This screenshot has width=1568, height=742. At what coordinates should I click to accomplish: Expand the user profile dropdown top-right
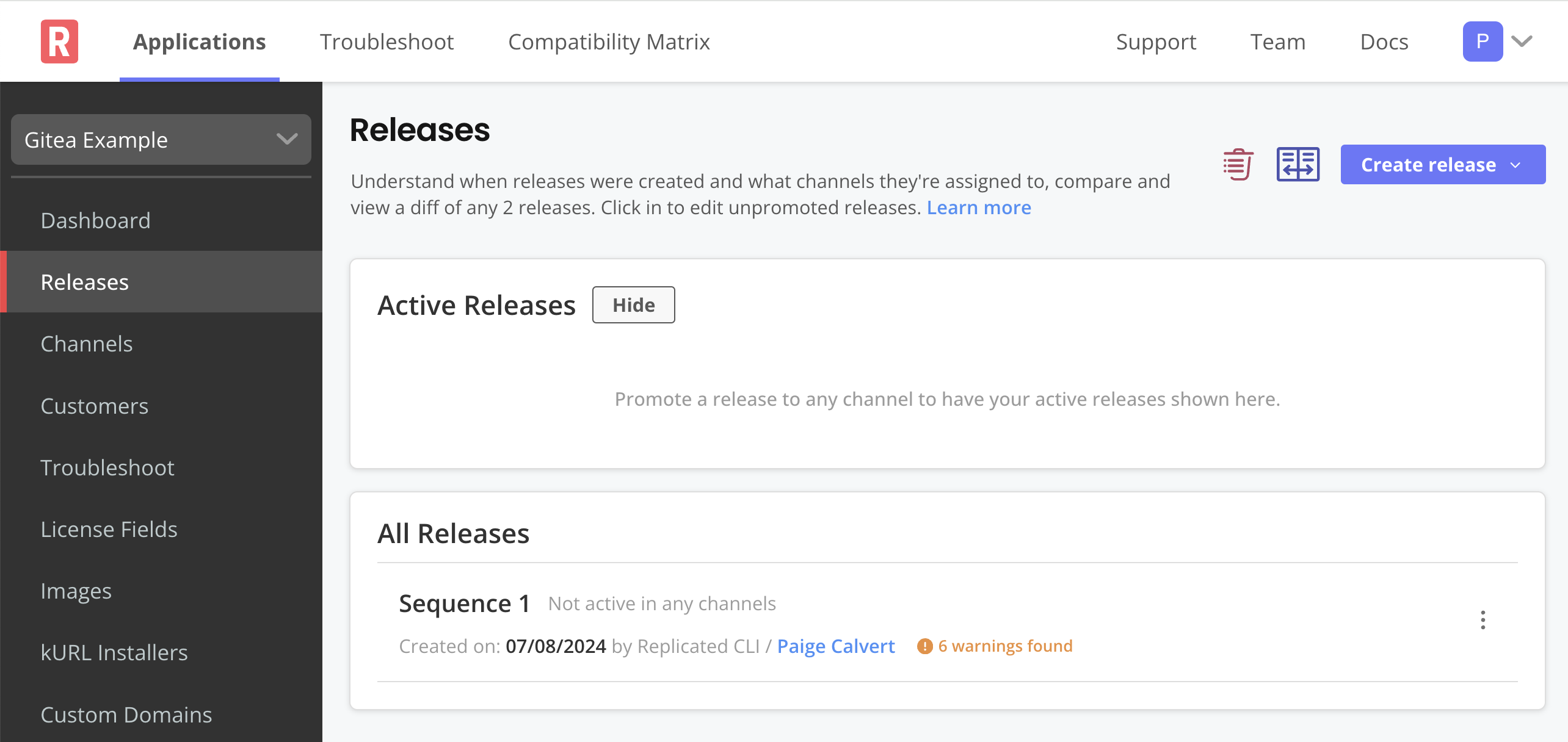[x=1521, y=42]
